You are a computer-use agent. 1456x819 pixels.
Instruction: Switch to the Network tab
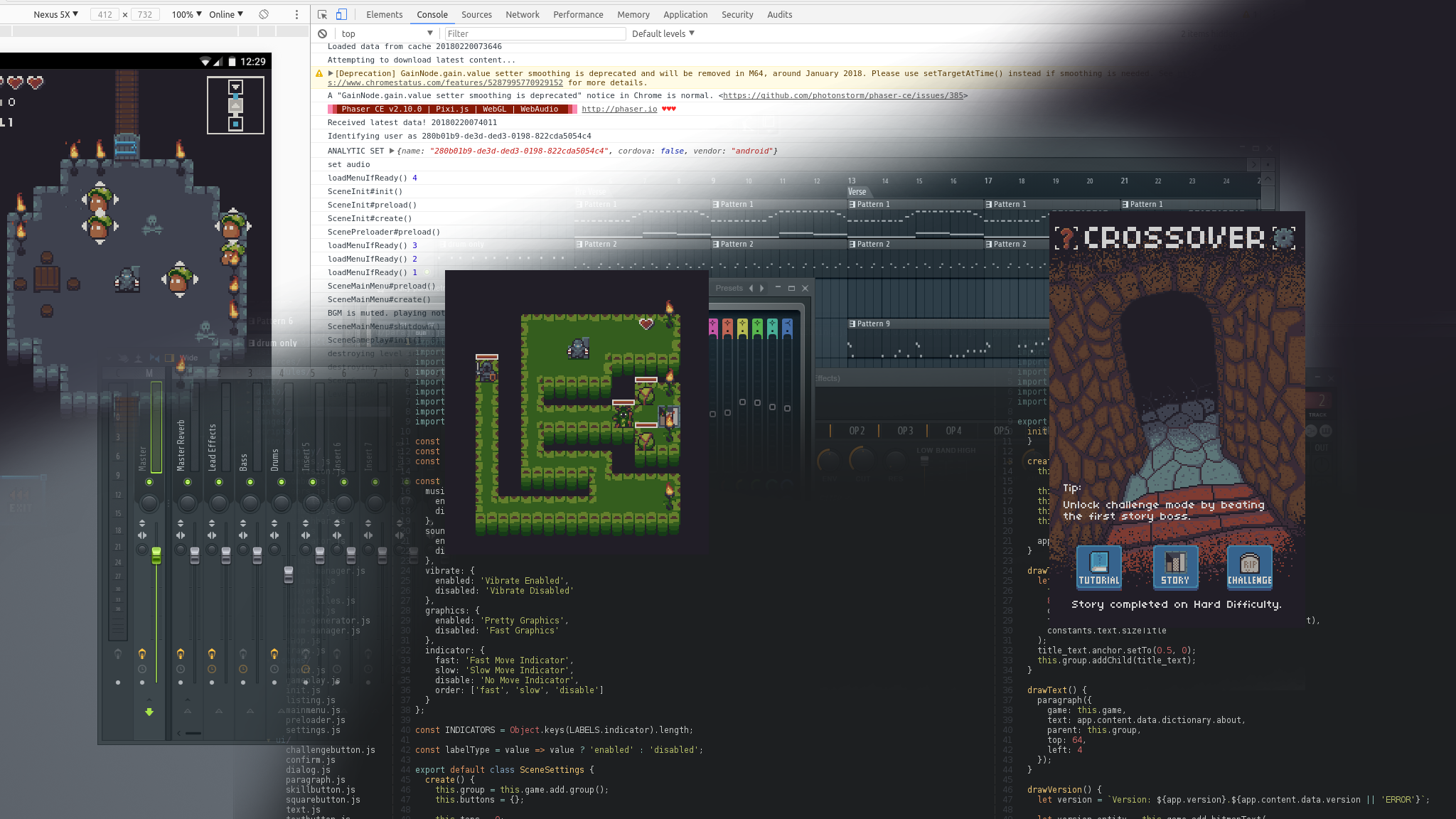[523, 14]
